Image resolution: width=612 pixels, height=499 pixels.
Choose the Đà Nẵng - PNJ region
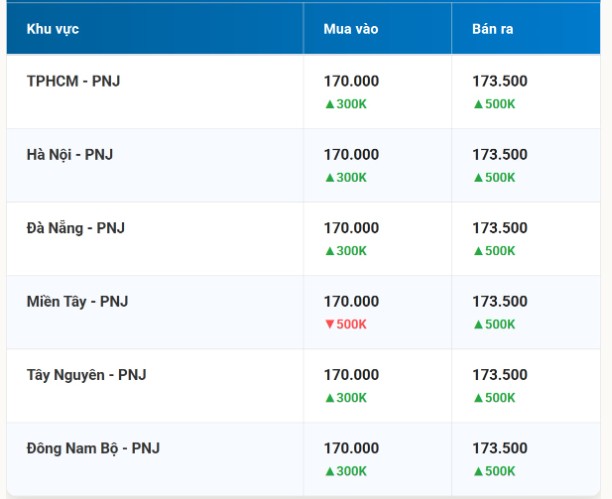[x=76, y=228]
